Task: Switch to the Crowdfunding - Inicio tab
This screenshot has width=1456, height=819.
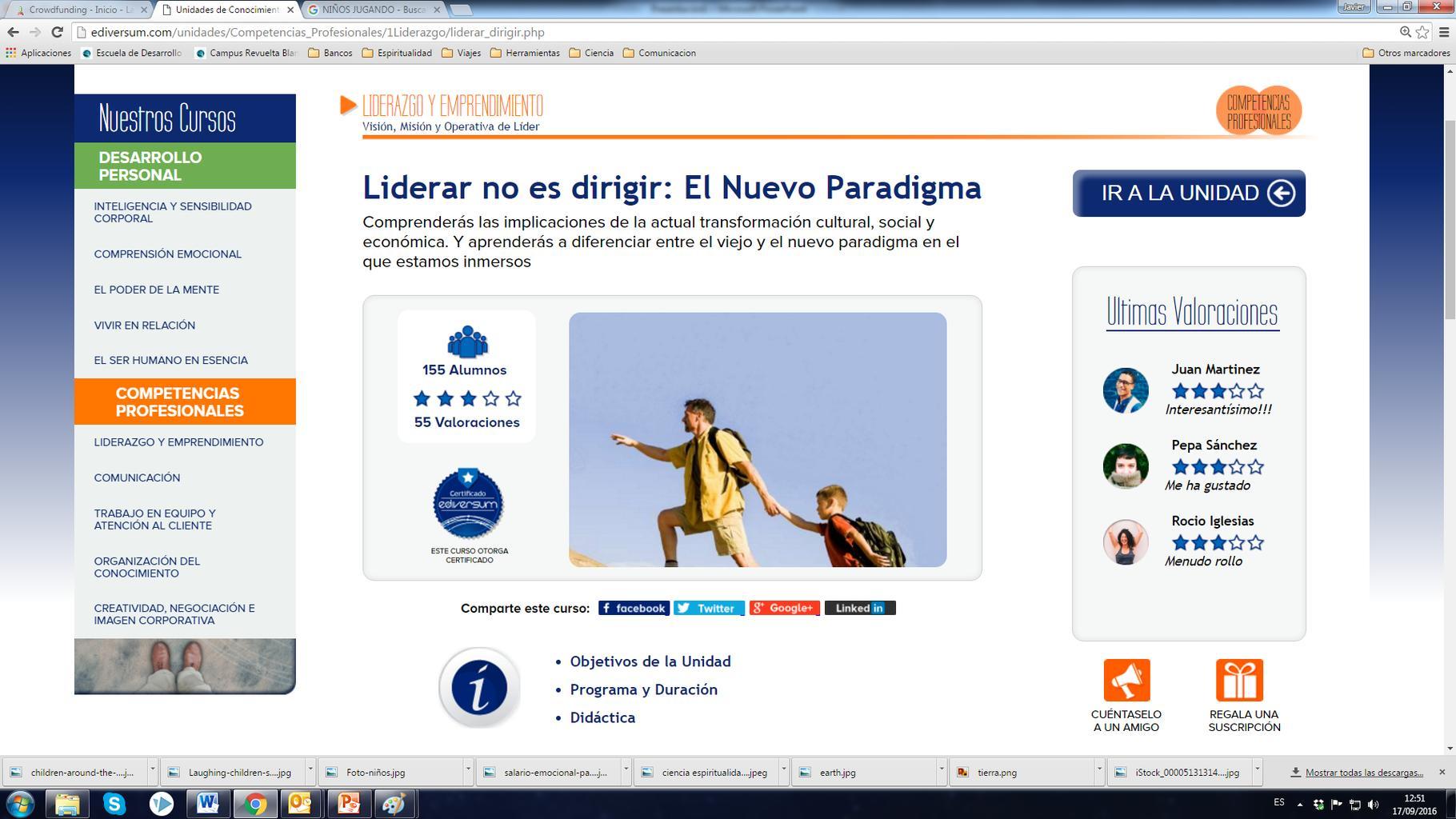Action: pos(80,10)
